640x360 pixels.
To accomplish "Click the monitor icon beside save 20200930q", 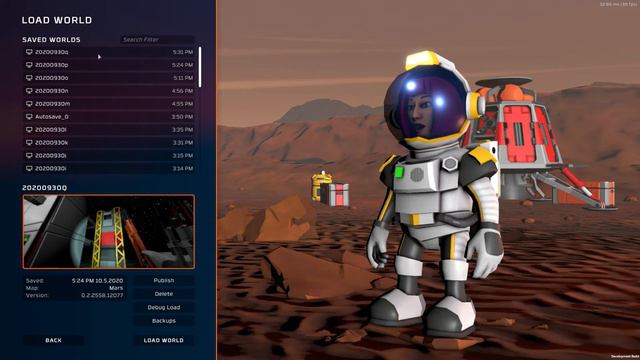I will point(29,52).
